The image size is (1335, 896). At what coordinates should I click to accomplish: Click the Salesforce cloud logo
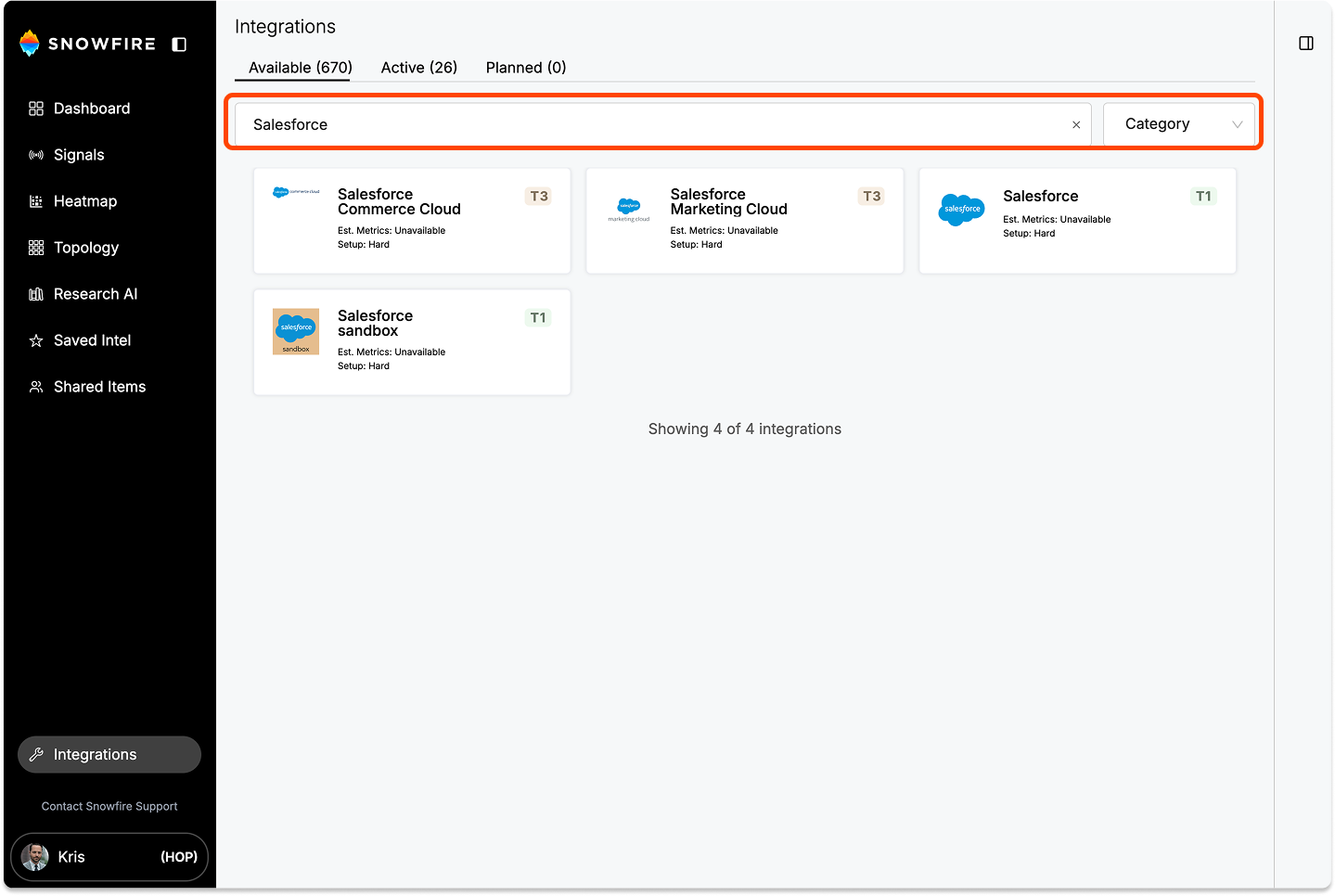(x=962, y=210)
